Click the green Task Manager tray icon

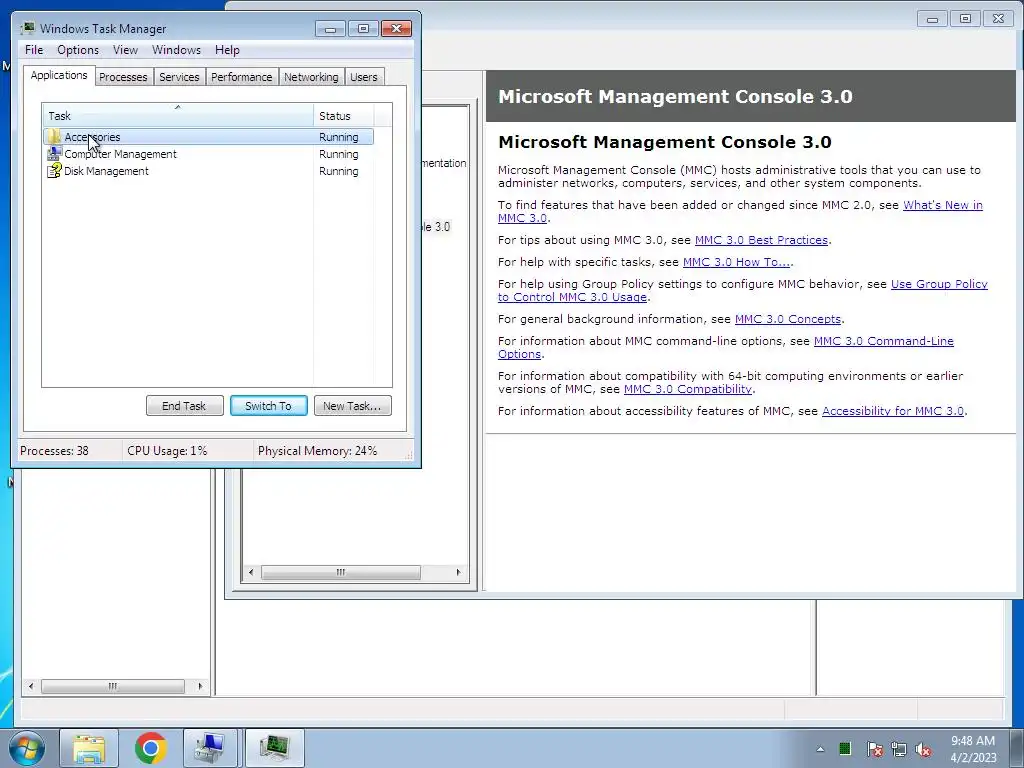click(x=845, y=748)
